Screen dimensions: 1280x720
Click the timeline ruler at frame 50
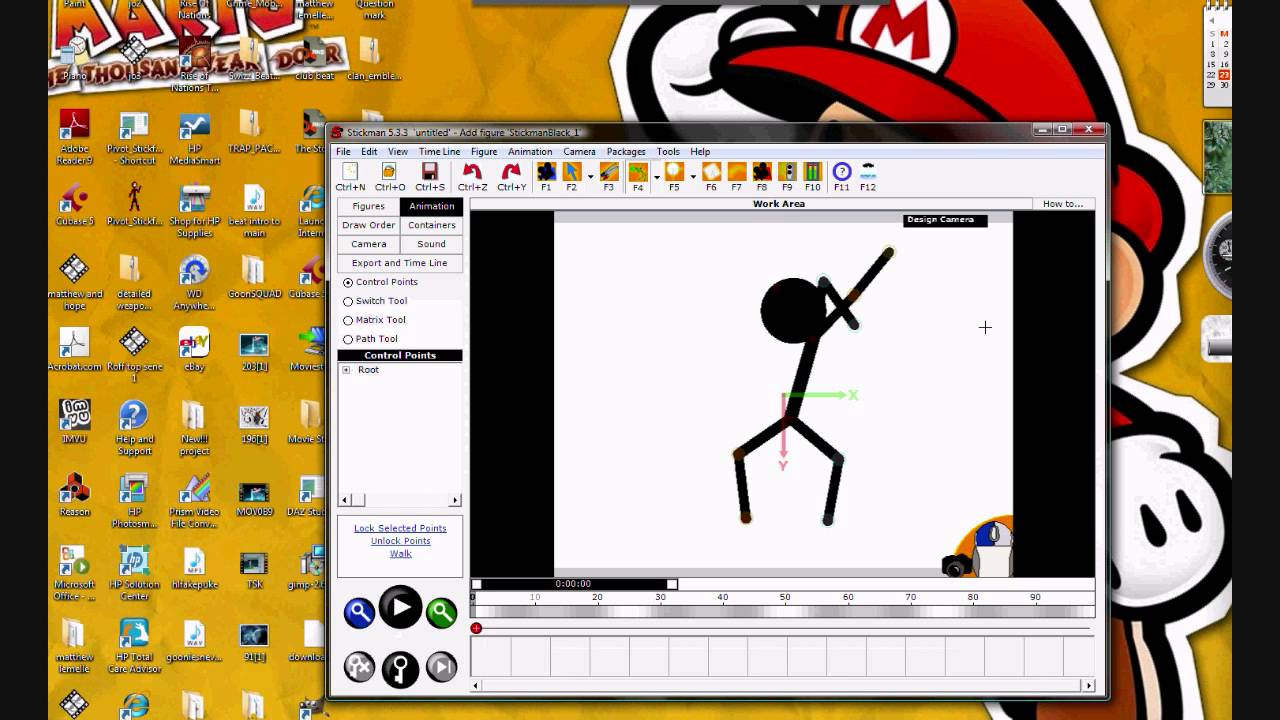785,597
